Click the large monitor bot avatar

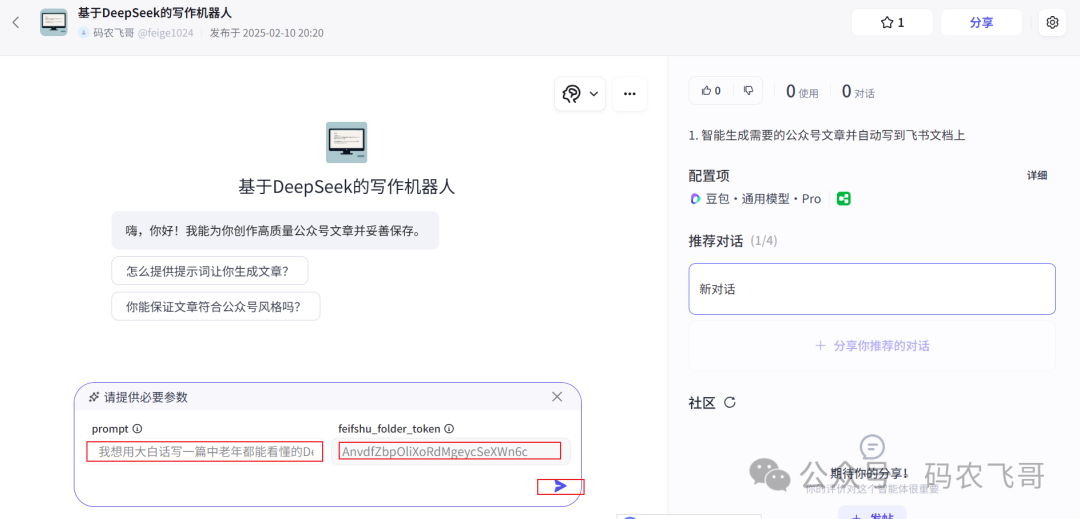(346, 142)
